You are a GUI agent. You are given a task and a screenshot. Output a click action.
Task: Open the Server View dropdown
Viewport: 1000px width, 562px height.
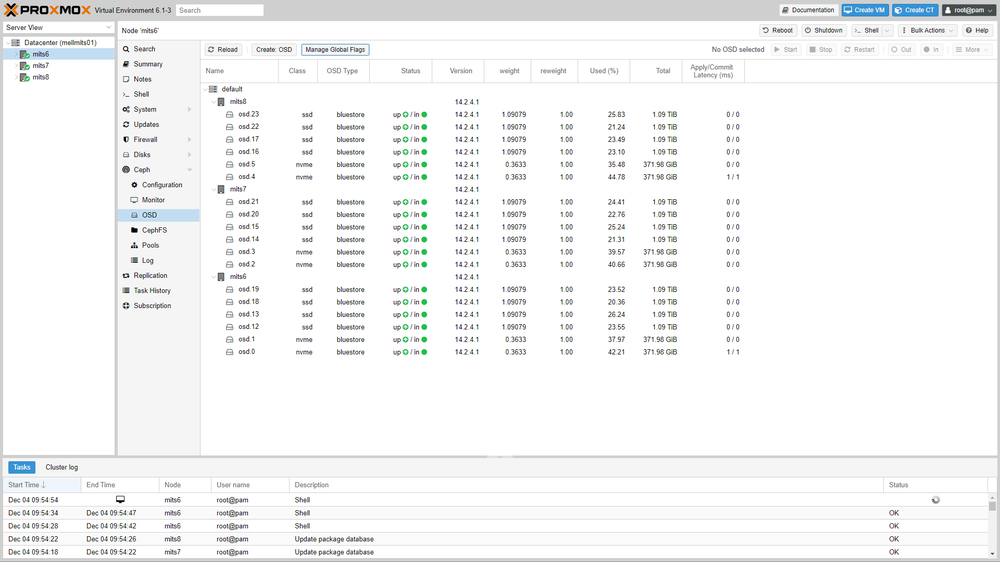click(x=59, y=28)
